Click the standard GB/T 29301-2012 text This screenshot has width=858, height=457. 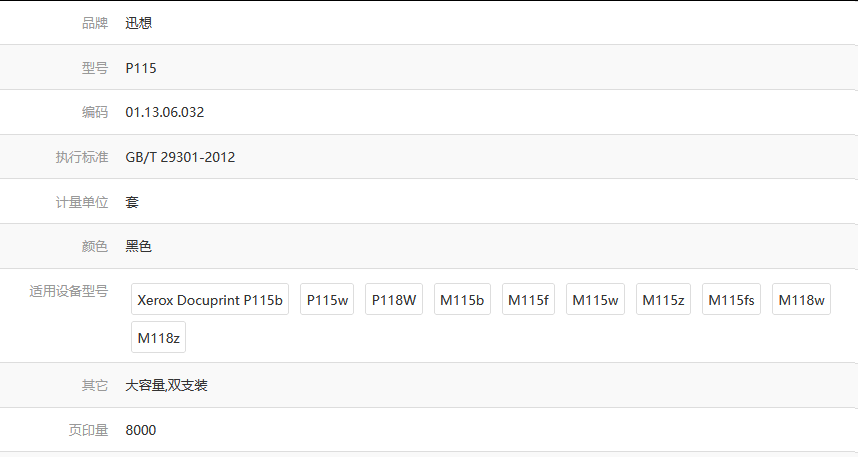click(x=180, y=157)
